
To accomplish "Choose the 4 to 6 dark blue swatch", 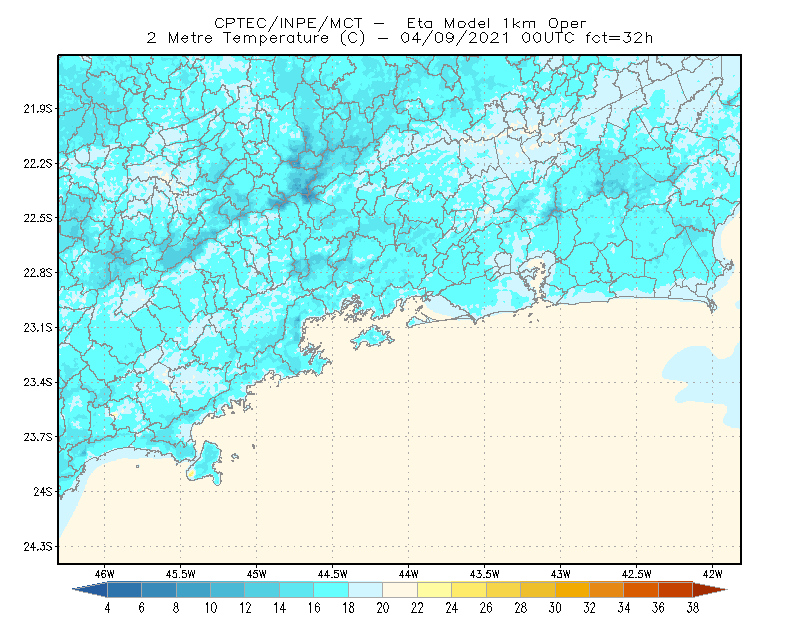I will pyautogui.click(x=124, y=590).
